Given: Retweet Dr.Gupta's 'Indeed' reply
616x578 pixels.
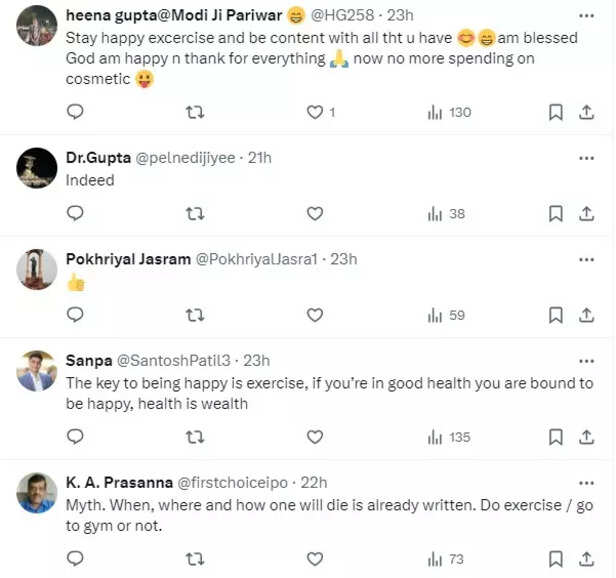Looking at the screenshot, I should tap(196, 213).
